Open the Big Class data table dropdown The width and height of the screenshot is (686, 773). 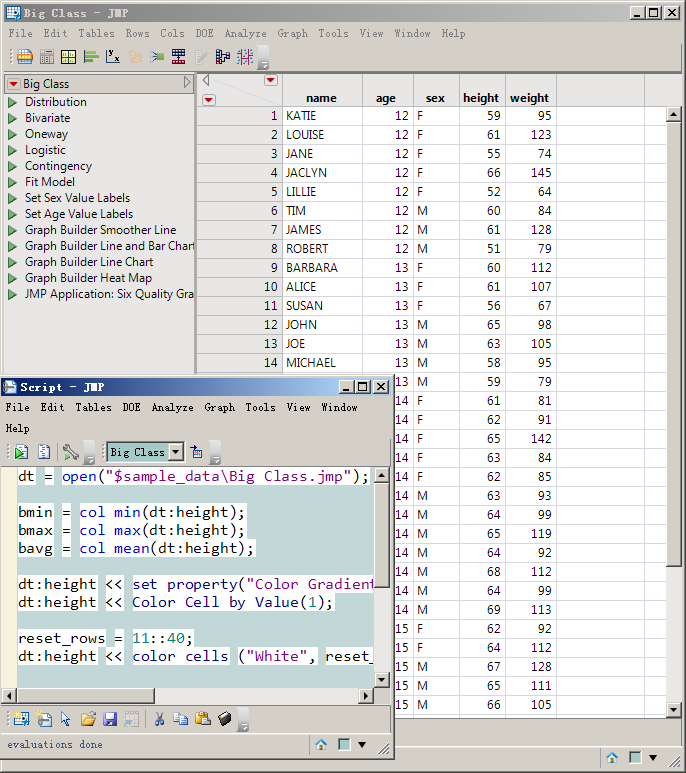coord(176,452)
